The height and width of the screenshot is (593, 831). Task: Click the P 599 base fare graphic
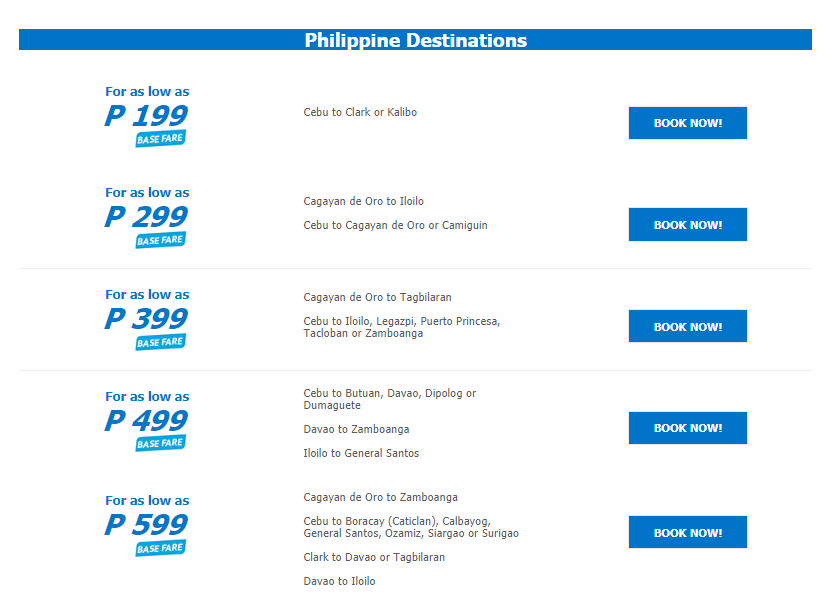[x=147, y=525]
